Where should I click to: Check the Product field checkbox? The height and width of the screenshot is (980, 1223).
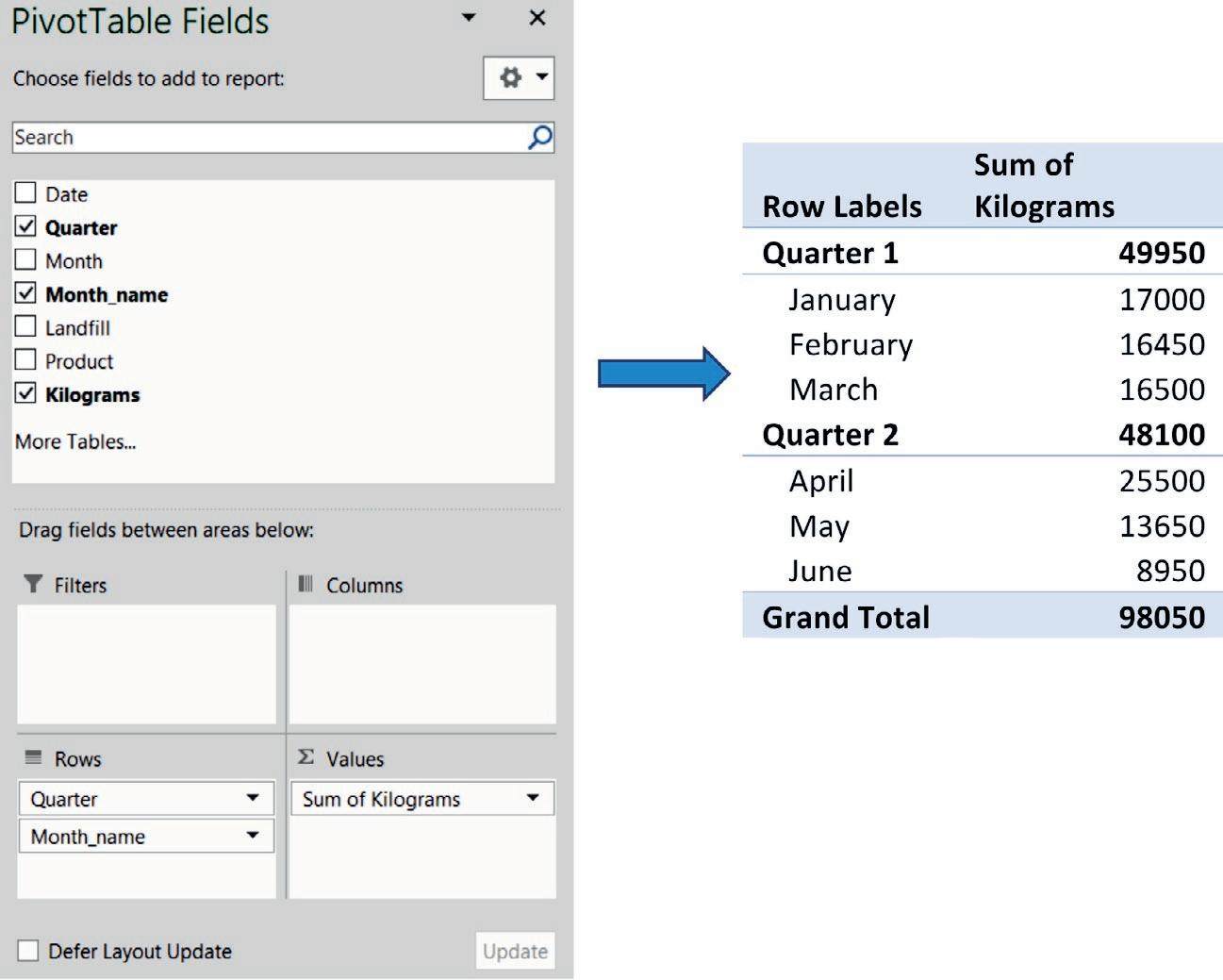(25, 360)
